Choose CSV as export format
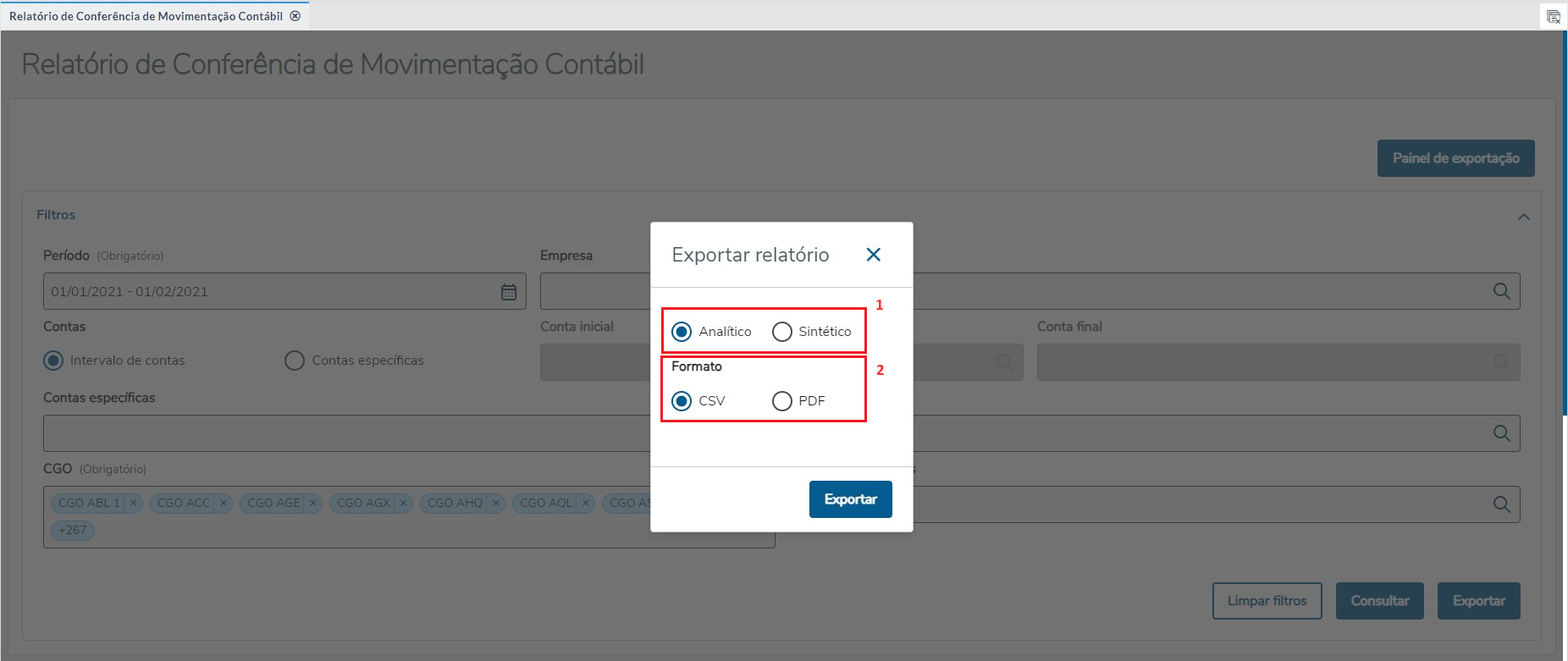The width and height of the screenshot is (1568, 661). pyautogui.click(x=682, y=401)
